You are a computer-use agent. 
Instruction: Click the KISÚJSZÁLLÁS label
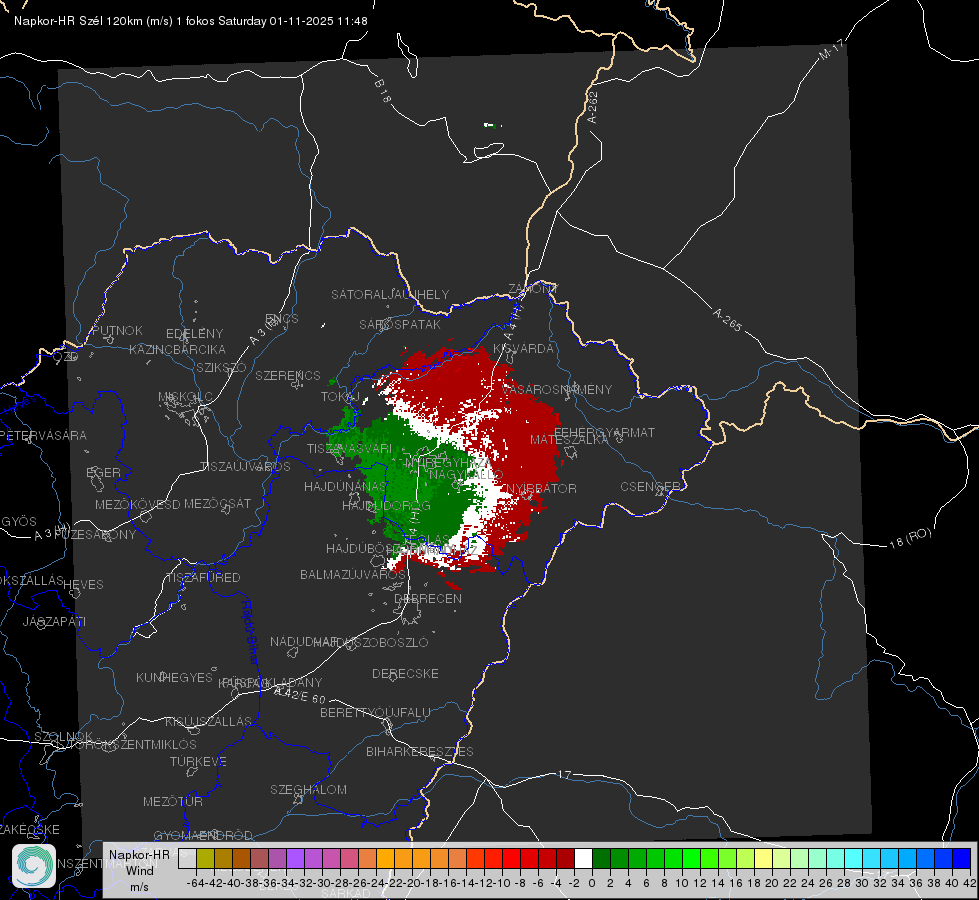coord(209,721)
